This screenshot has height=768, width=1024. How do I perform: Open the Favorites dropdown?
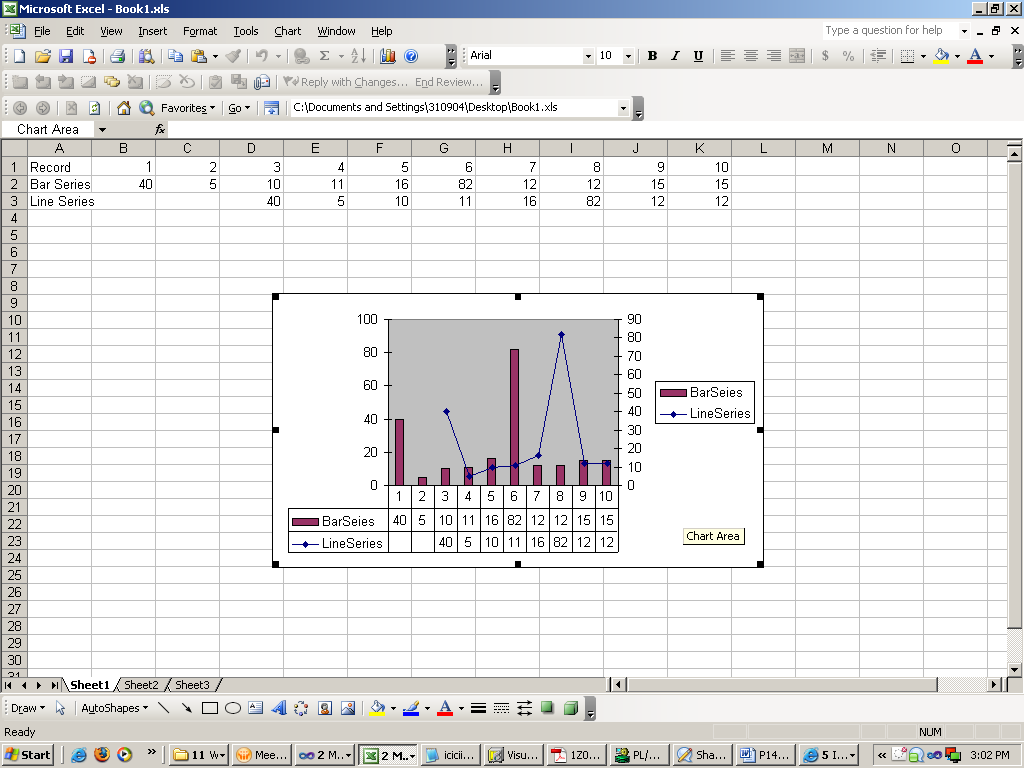coord(188,108)
